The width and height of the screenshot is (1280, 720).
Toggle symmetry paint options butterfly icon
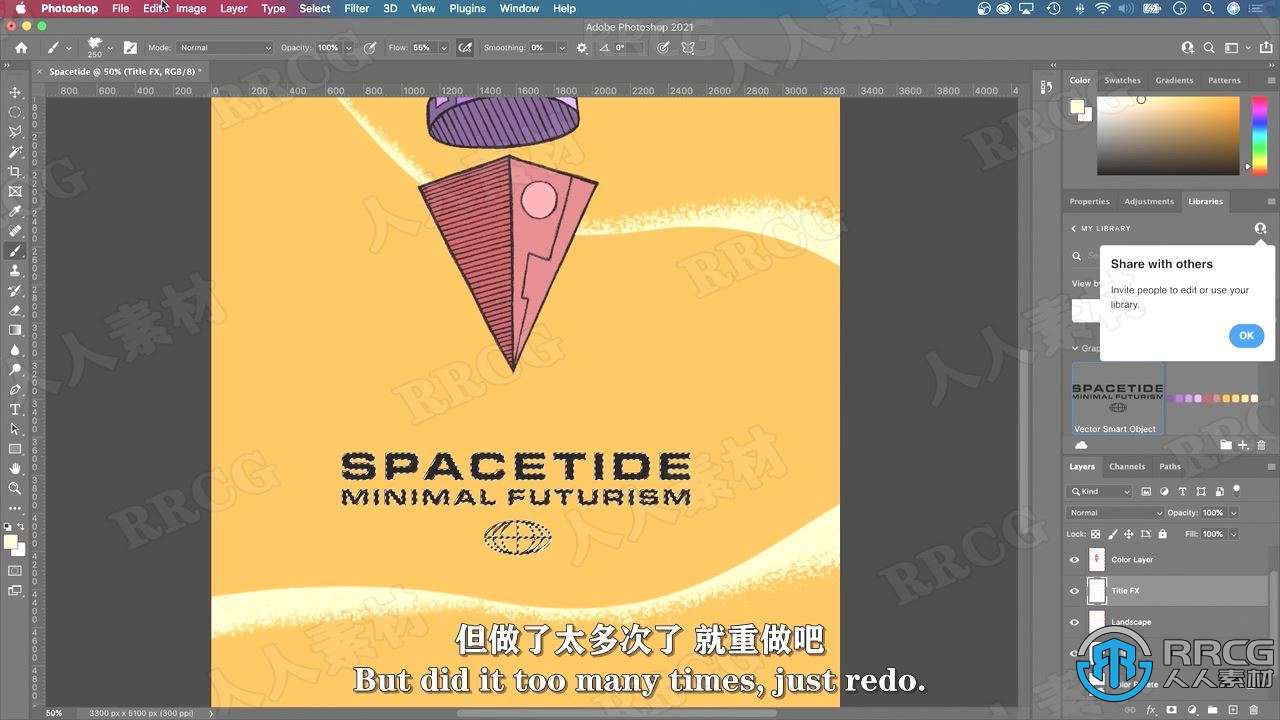coord(690,47)
